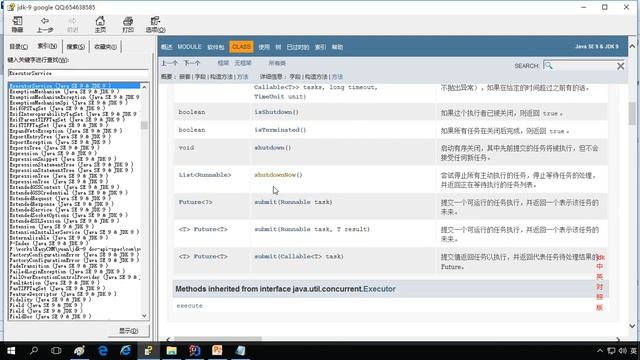Select ExemptionMechanismSpi in index list
640x360 pixels.
coord(68,103)
